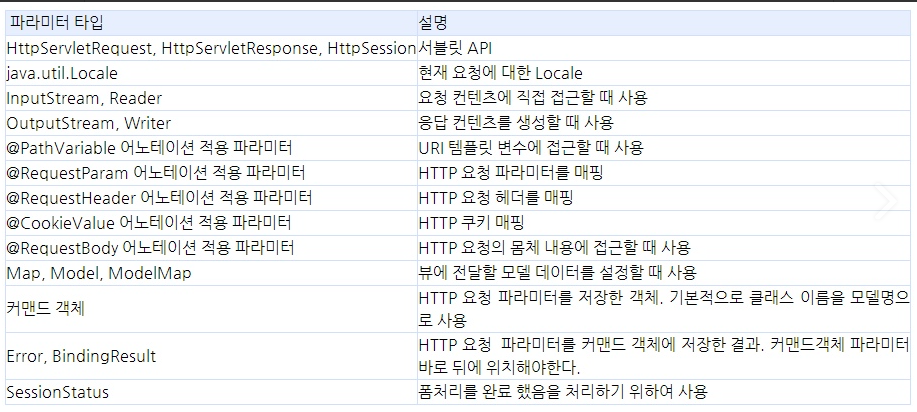Select the 'OutputStream, Writer' cell
This screenshot has width=917, height=412.
(x=211, y=123)
